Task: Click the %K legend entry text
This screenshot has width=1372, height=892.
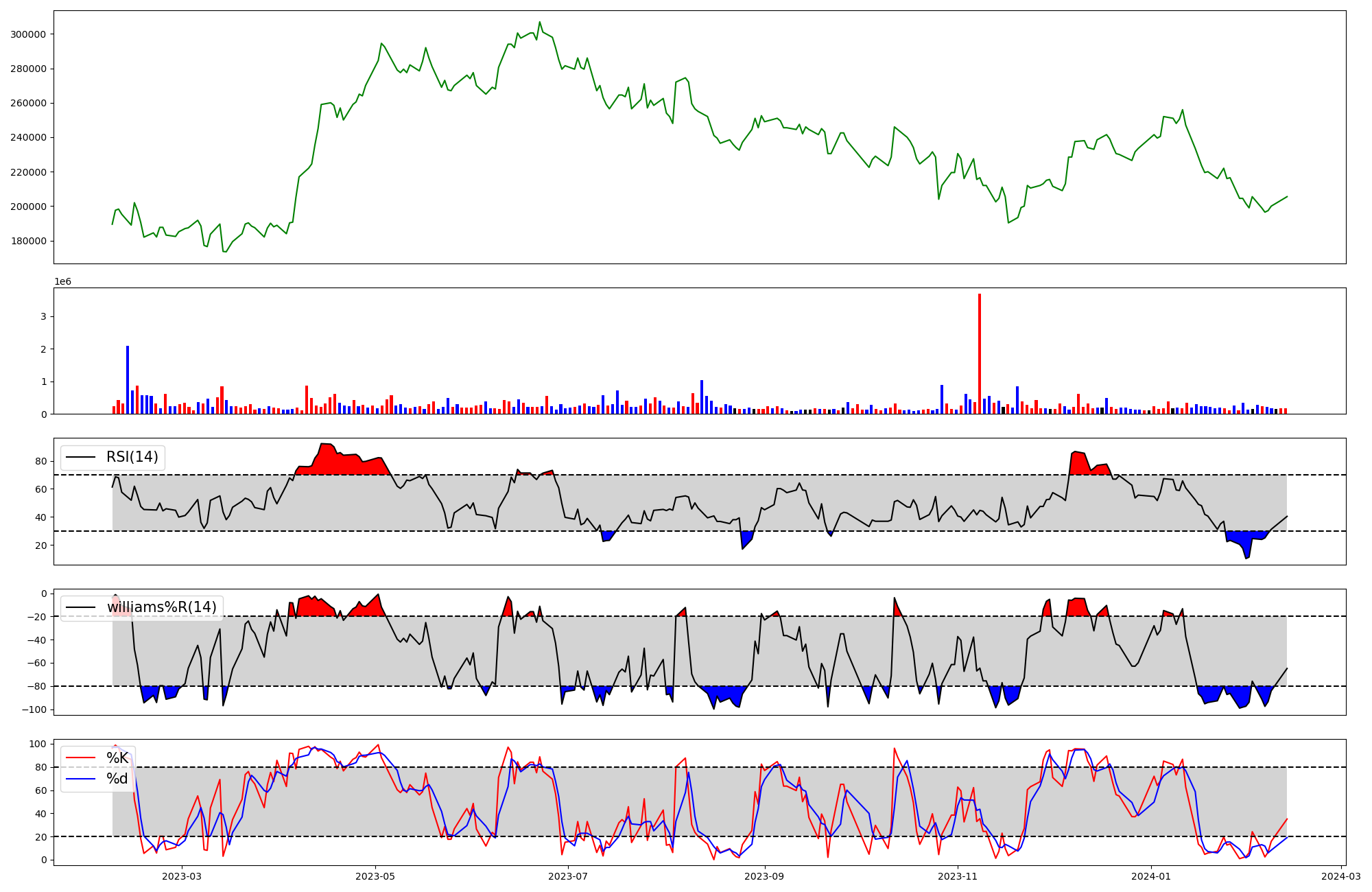Action: click(117, 758)
